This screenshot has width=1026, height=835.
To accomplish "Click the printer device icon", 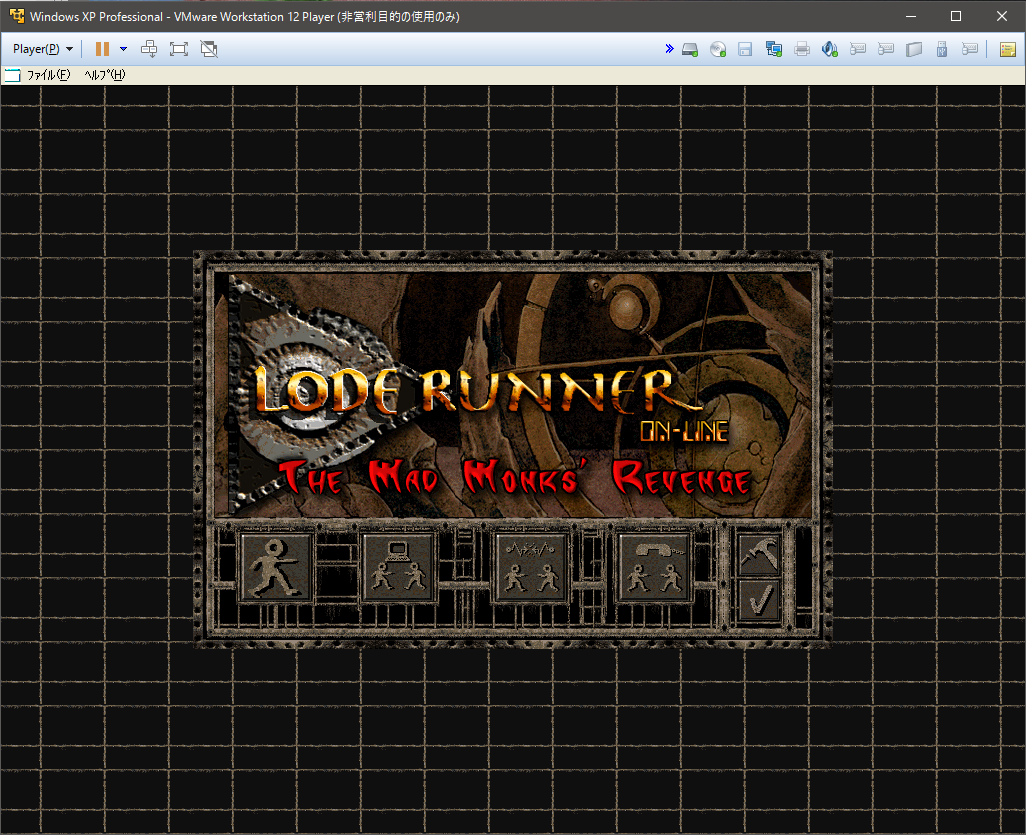I will (802, 49).
